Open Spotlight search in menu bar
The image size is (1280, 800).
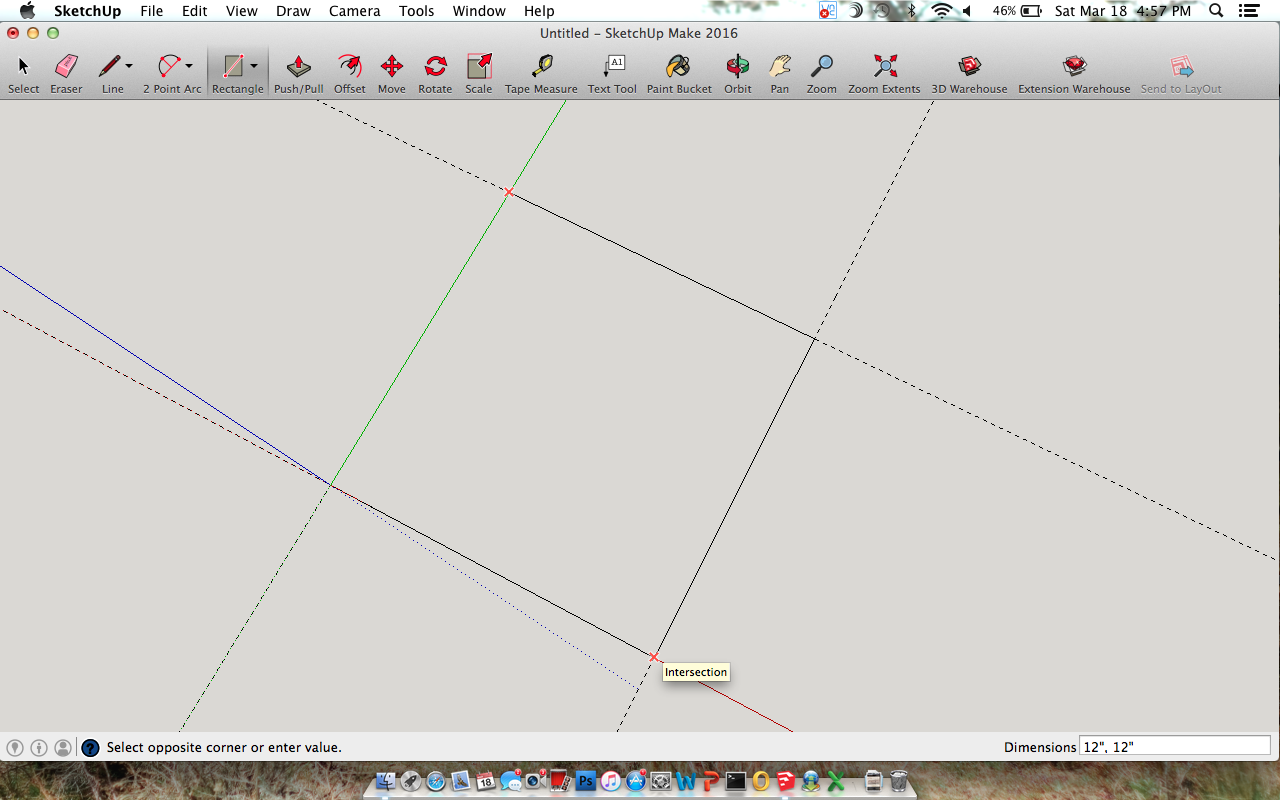1215,11
